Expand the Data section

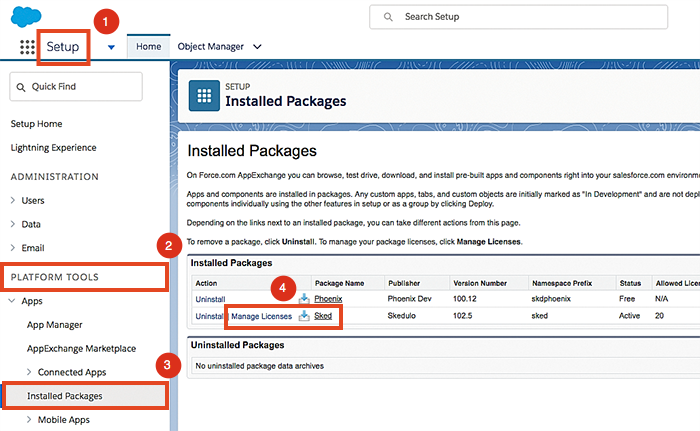coord(13,224)
